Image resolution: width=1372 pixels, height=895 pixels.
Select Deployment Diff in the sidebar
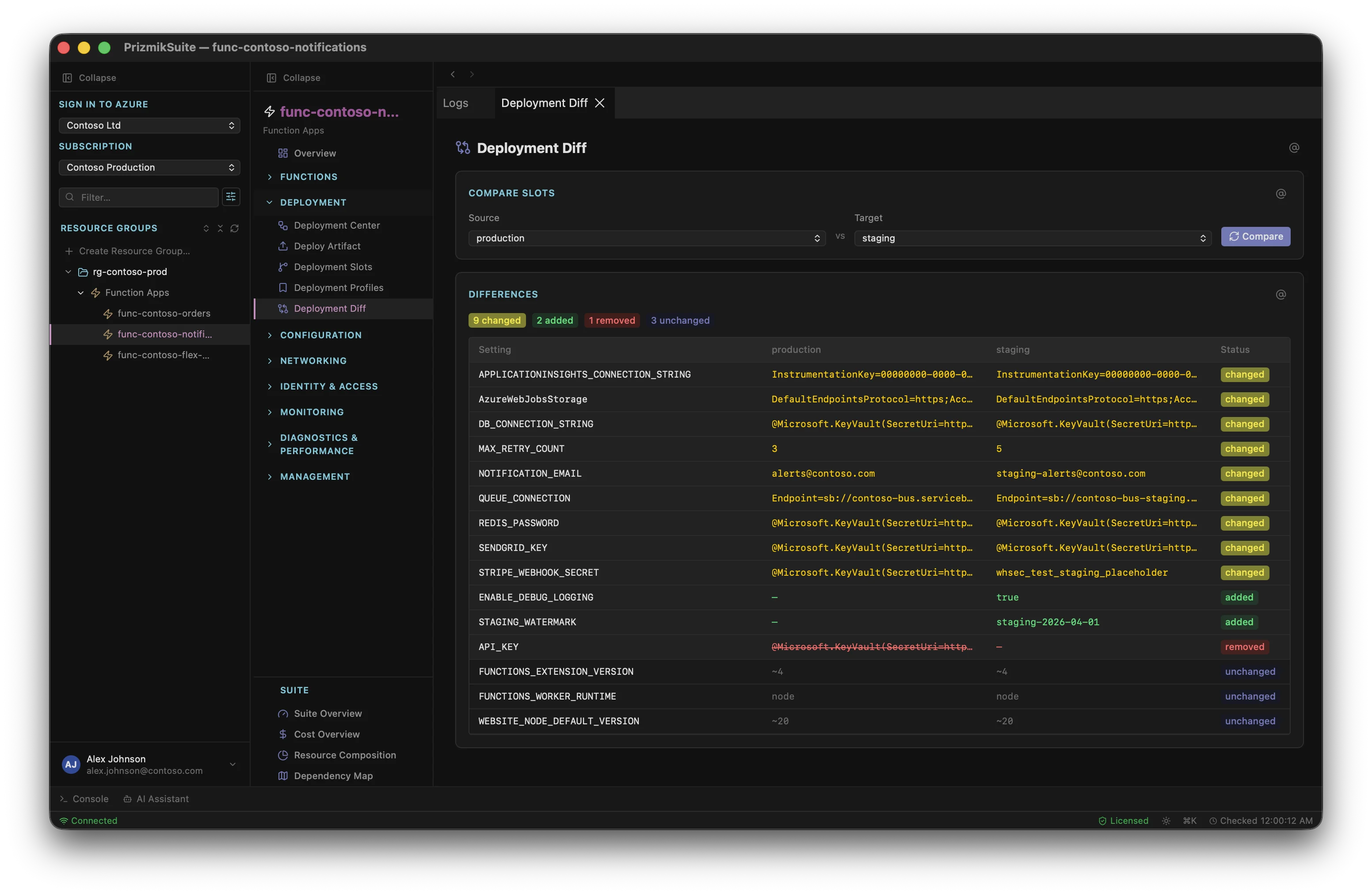point(343,309)
